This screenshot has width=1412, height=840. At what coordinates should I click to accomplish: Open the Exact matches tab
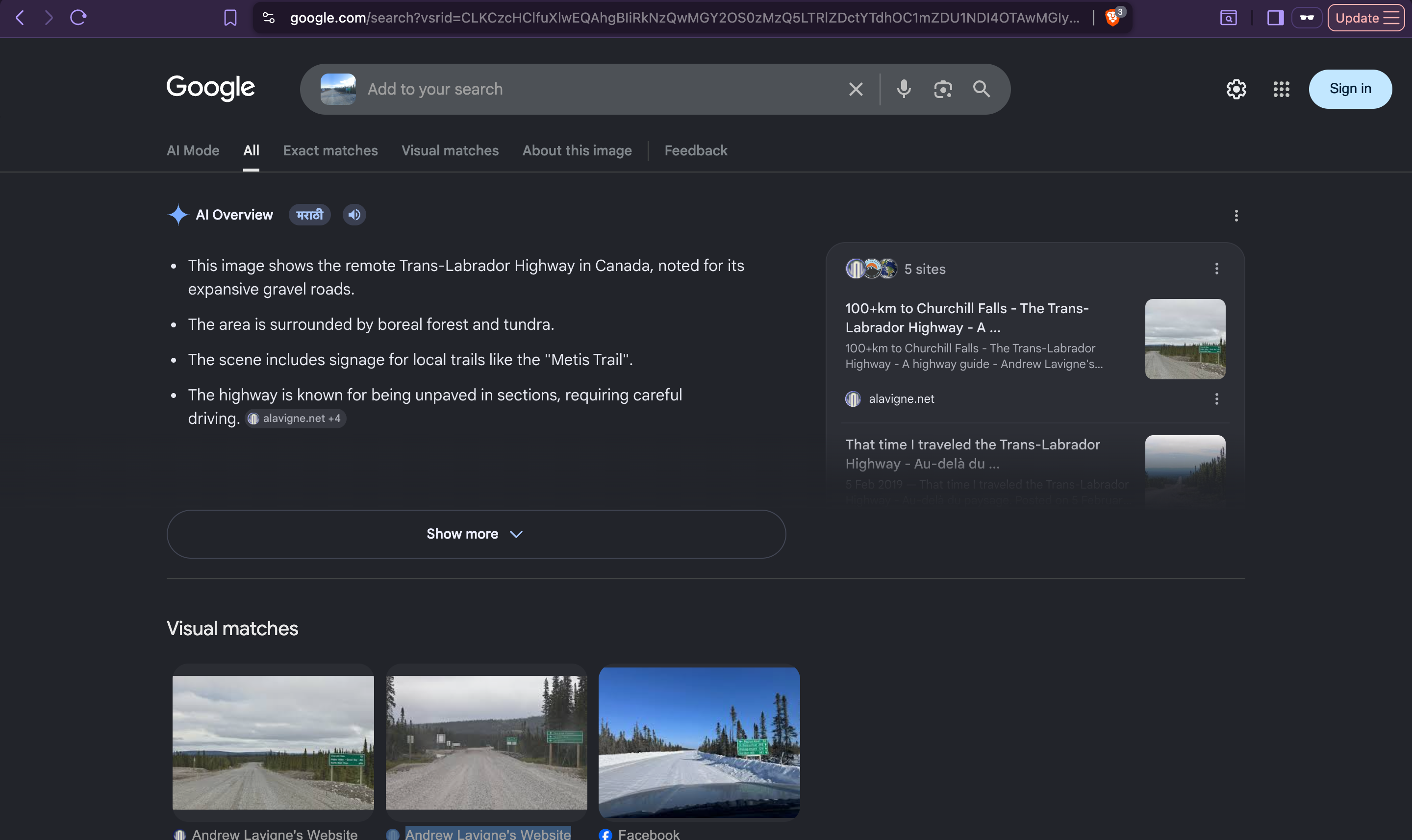click(x=330, y=150)
